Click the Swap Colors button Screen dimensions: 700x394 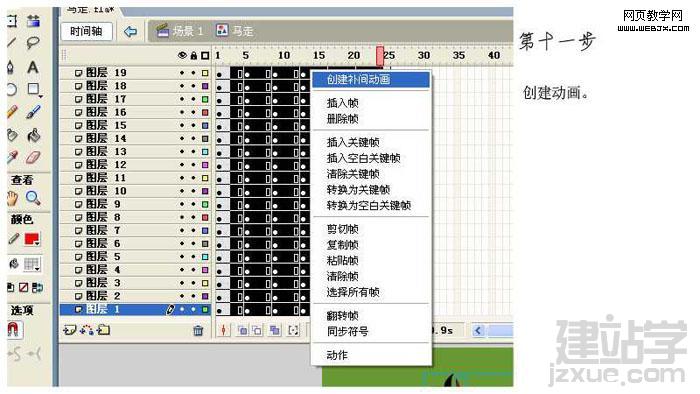pos(37,287)
